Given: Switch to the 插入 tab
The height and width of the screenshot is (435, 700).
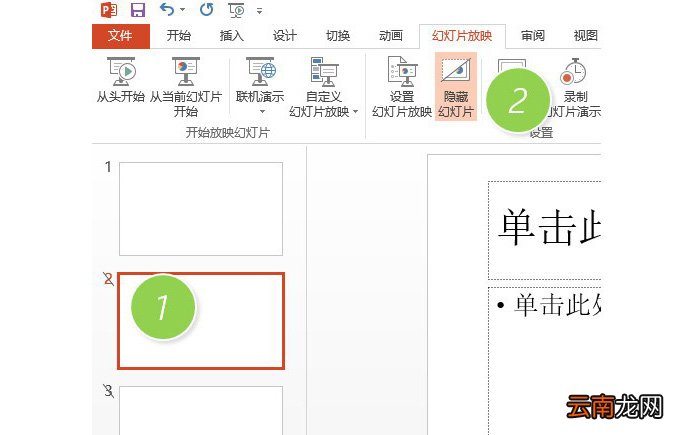Looking at the screenshot, I should (x=232, y=36).
